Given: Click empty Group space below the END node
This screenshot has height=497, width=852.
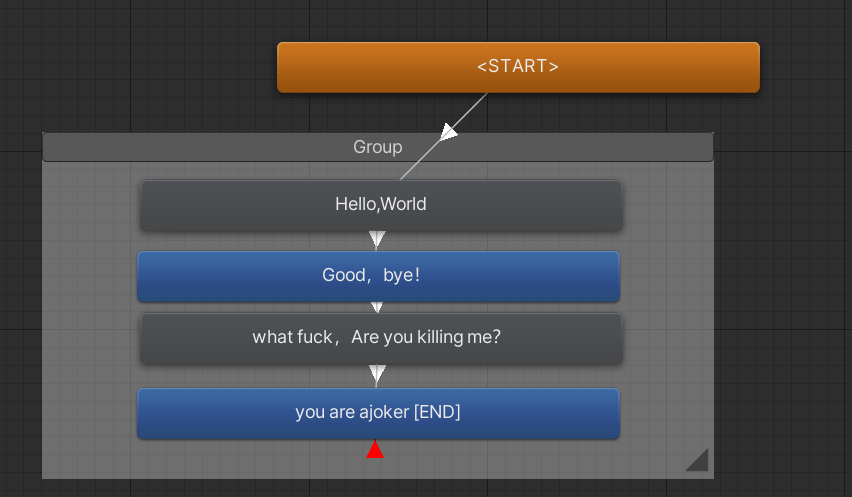Looking at the screenshot, I should tap(500, 460).
